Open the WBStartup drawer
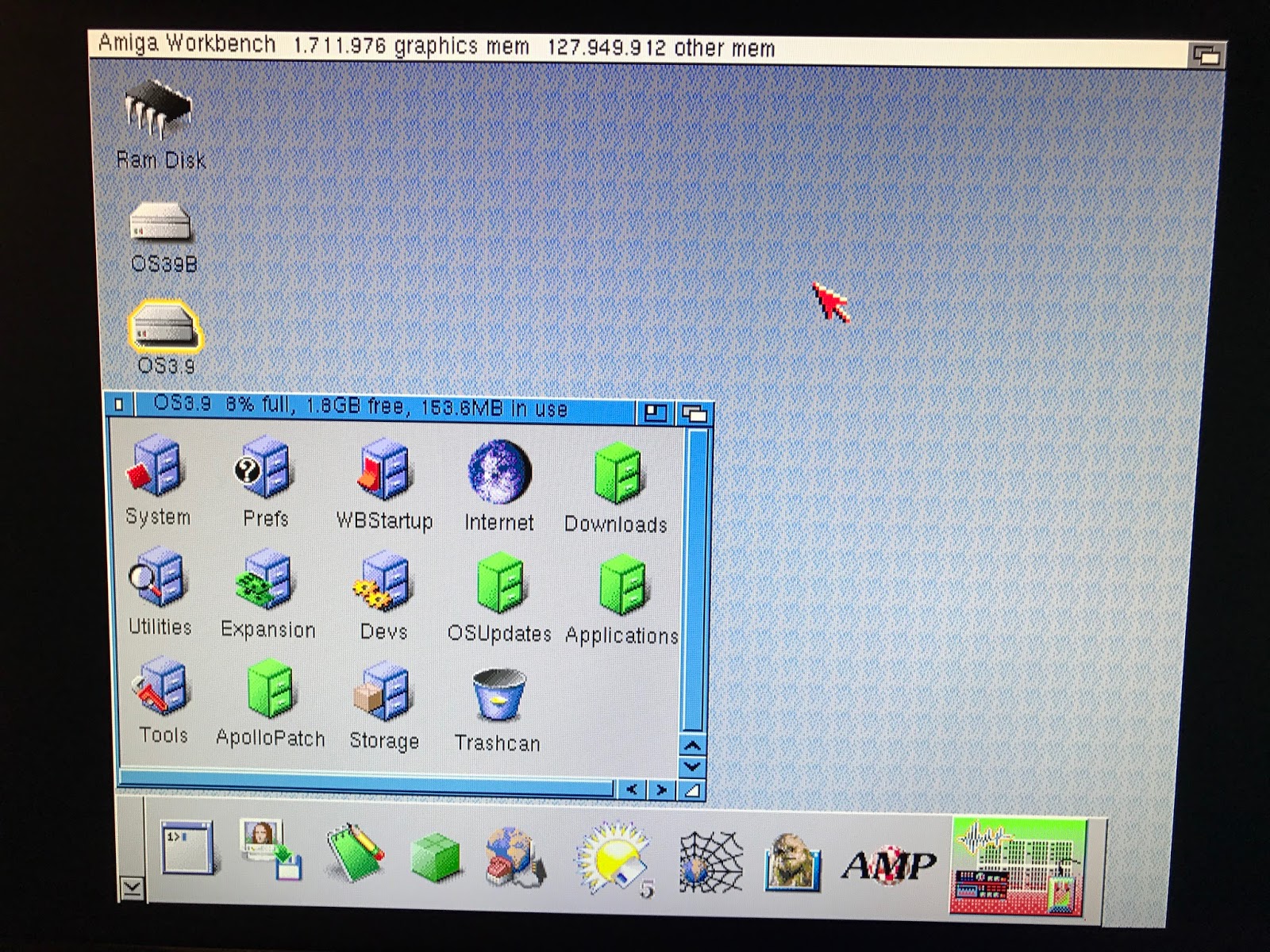The width and height of the screenshot is (1270, 952). pyautogui.click(x=383, y=470)
